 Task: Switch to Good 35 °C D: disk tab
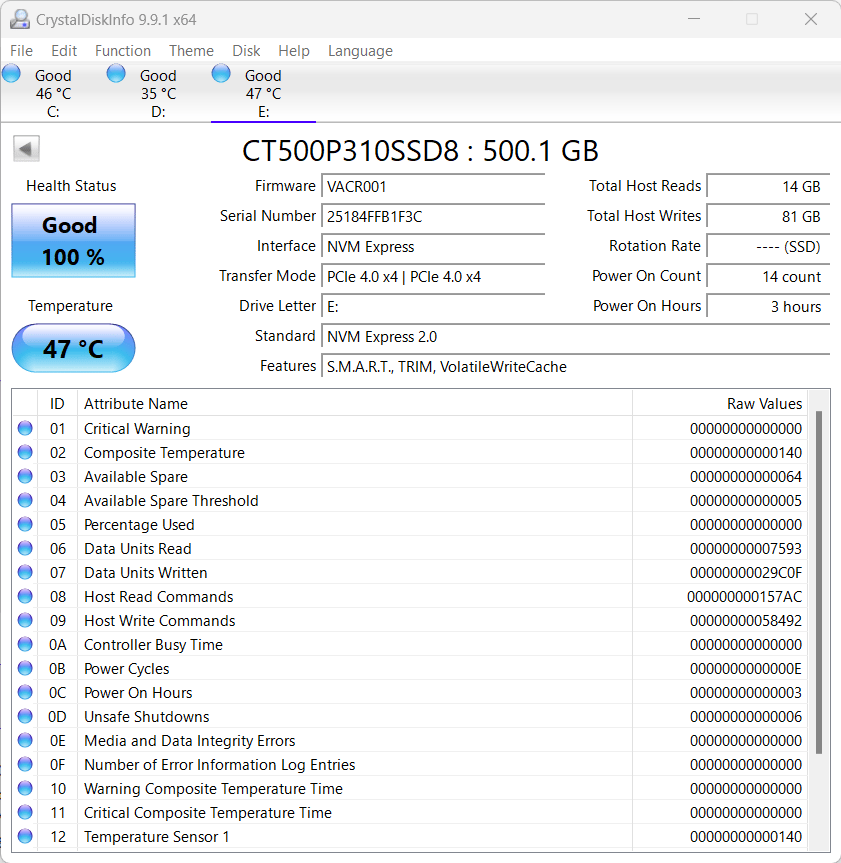158,92
